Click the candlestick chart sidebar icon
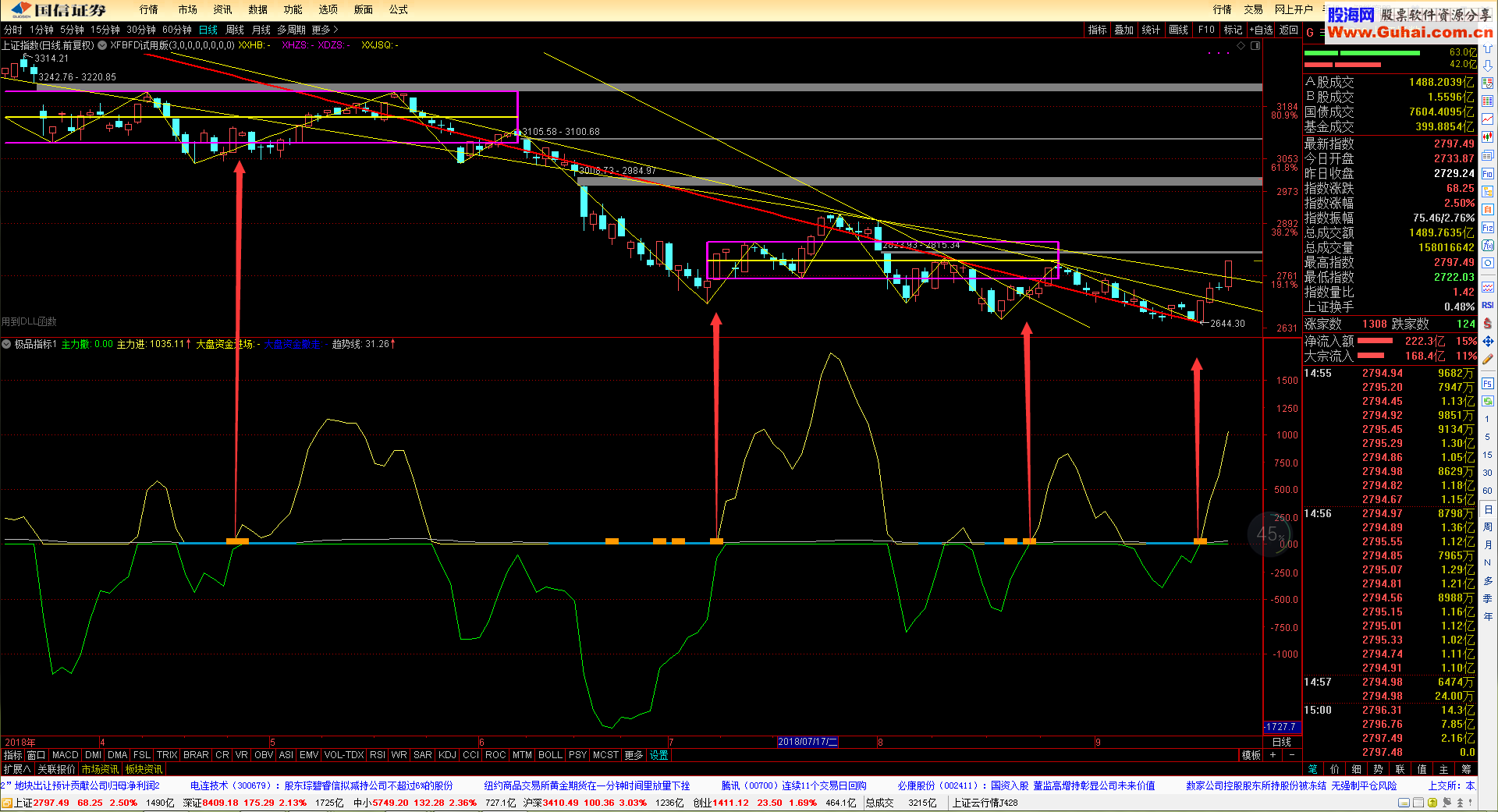Image resolution: width=1498 pixels, height=812 pixels. 1488,137
